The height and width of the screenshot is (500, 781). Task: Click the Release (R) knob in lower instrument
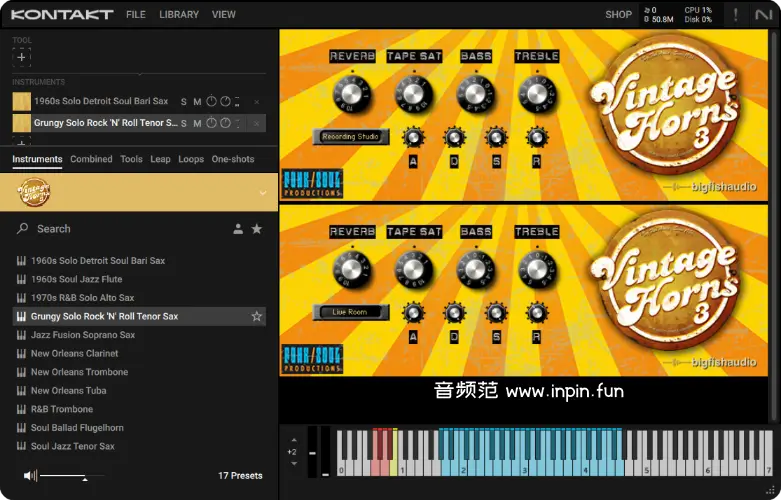tap(536, 313)
